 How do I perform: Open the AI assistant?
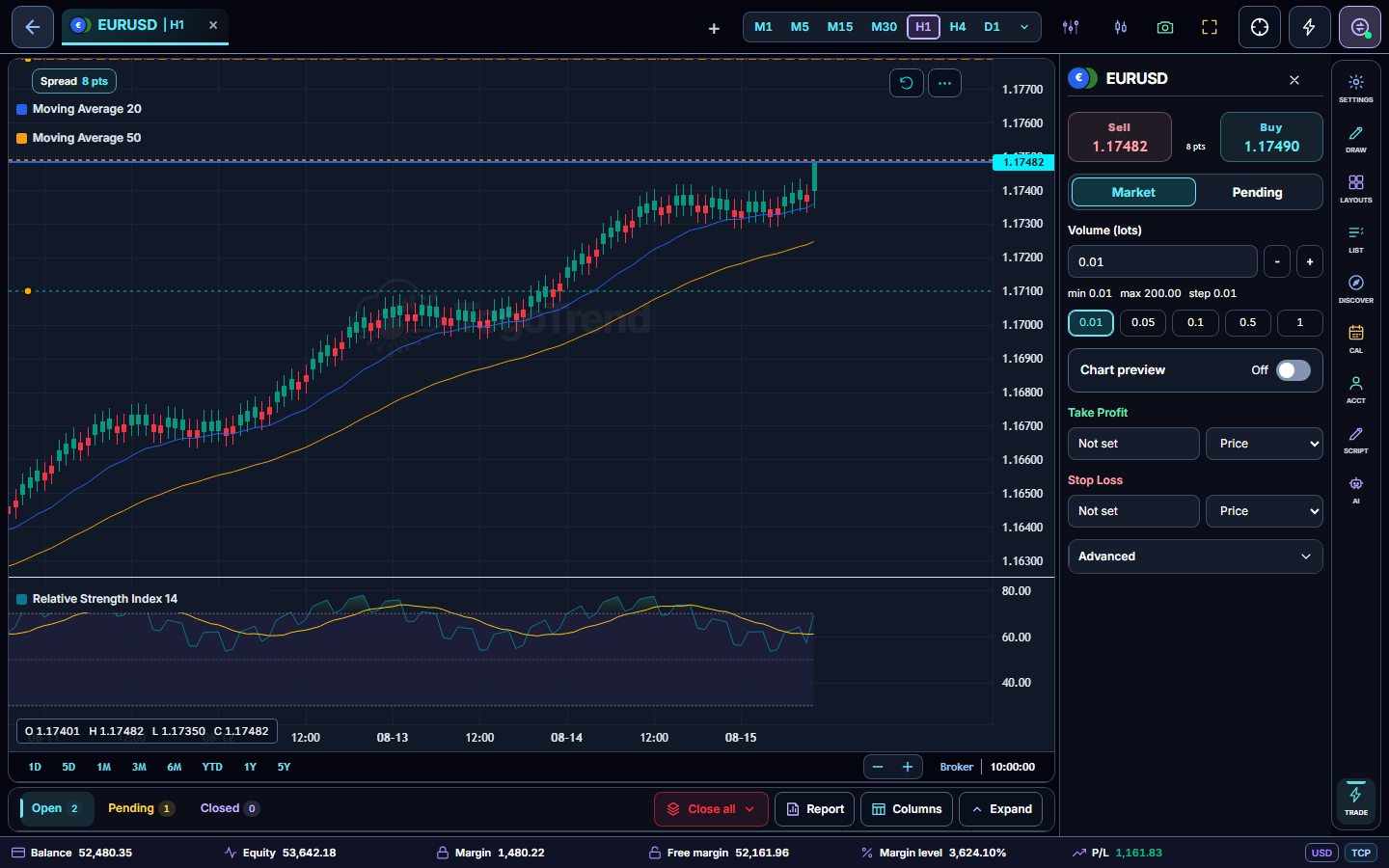[x=1356, y=488]
